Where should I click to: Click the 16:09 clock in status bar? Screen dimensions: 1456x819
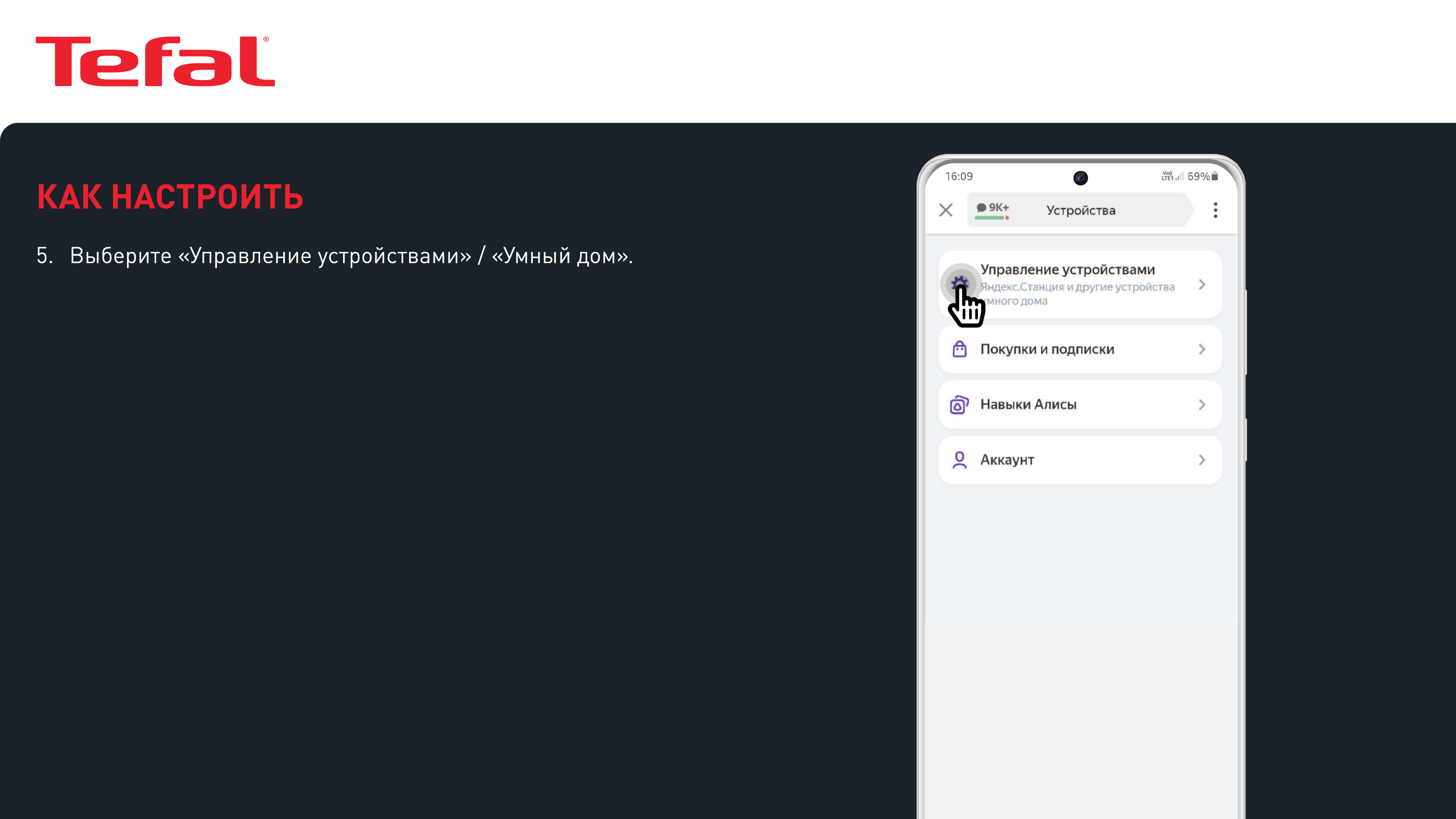point(959,176)
